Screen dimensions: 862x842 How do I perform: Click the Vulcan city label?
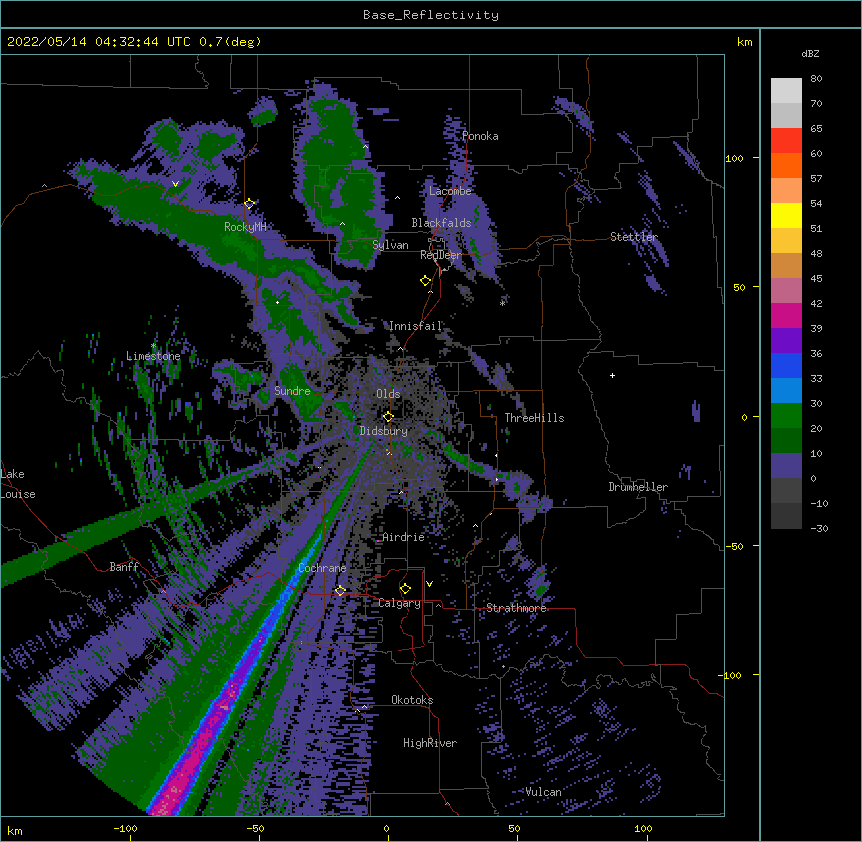543,792
